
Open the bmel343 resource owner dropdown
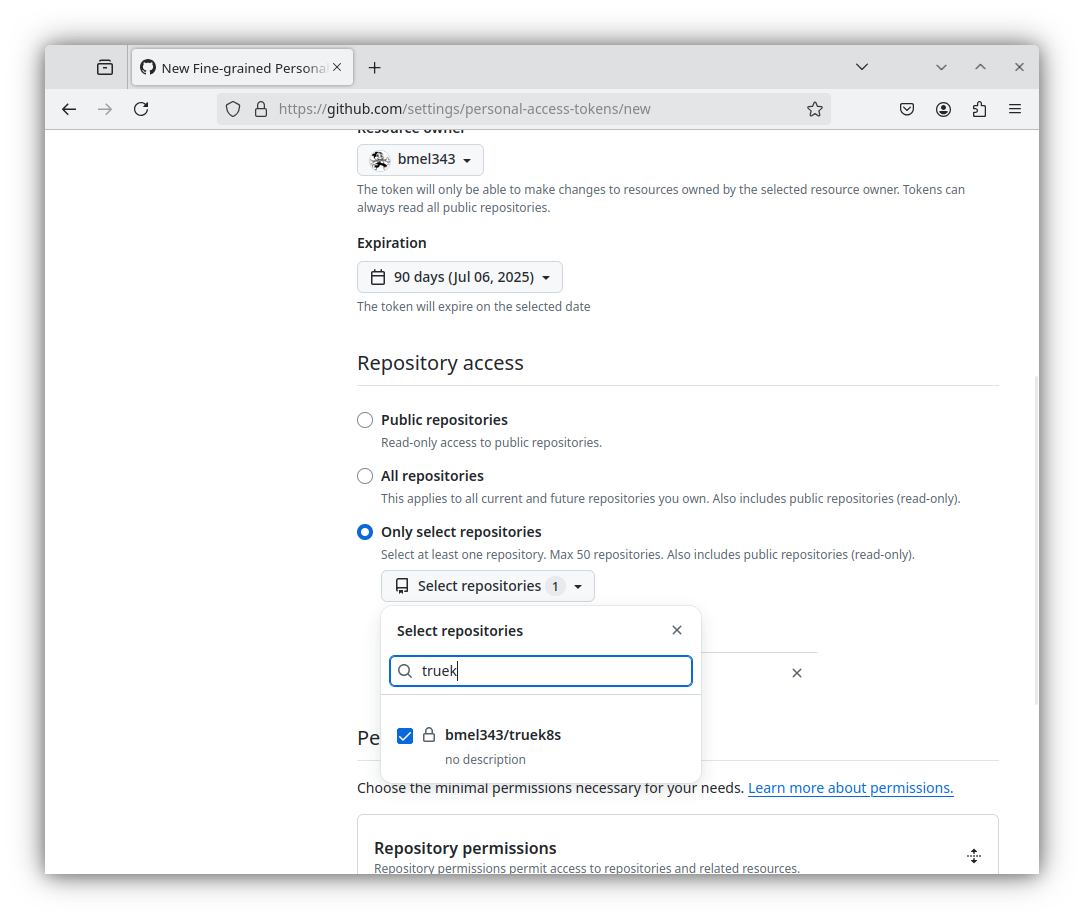pyautogui.click(x=420, y=160)
